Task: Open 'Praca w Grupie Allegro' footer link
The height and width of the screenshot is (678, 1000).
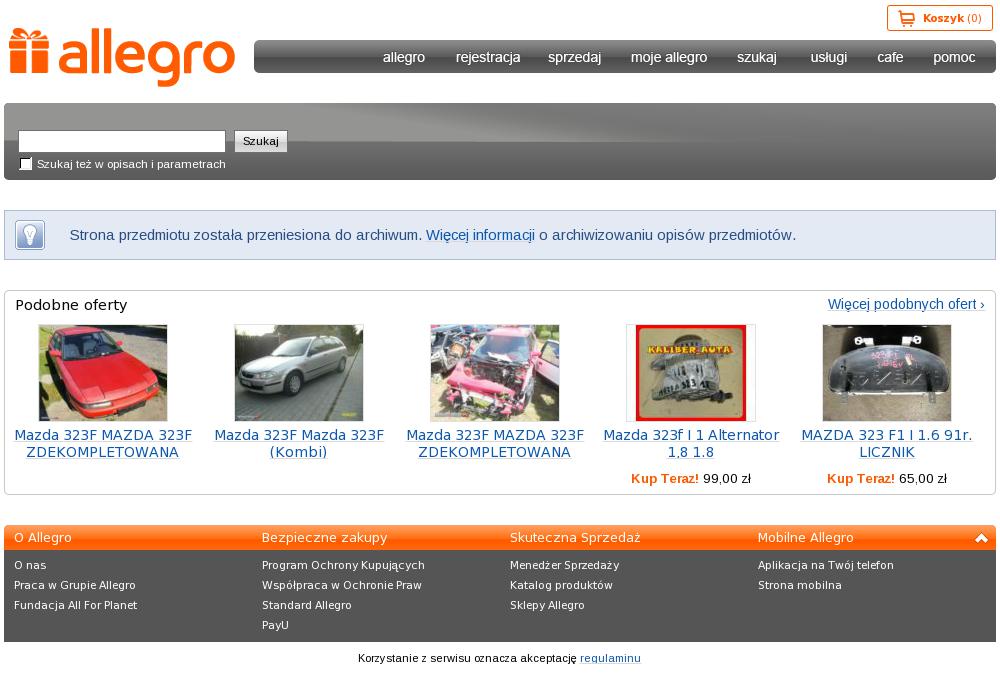Action: [x=75, y=585]
